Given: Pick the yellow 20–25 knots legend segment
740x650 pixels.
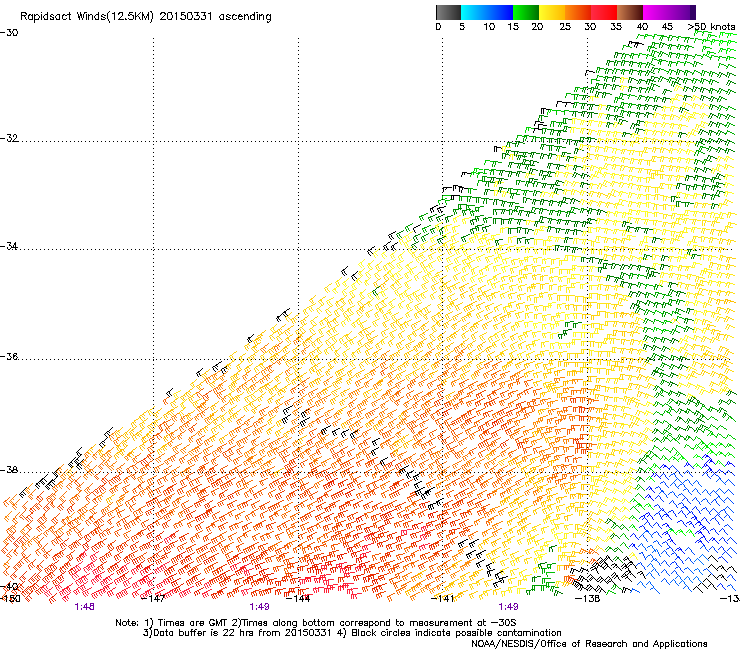Looking at the screenshot, I should (x=552, y=12).
